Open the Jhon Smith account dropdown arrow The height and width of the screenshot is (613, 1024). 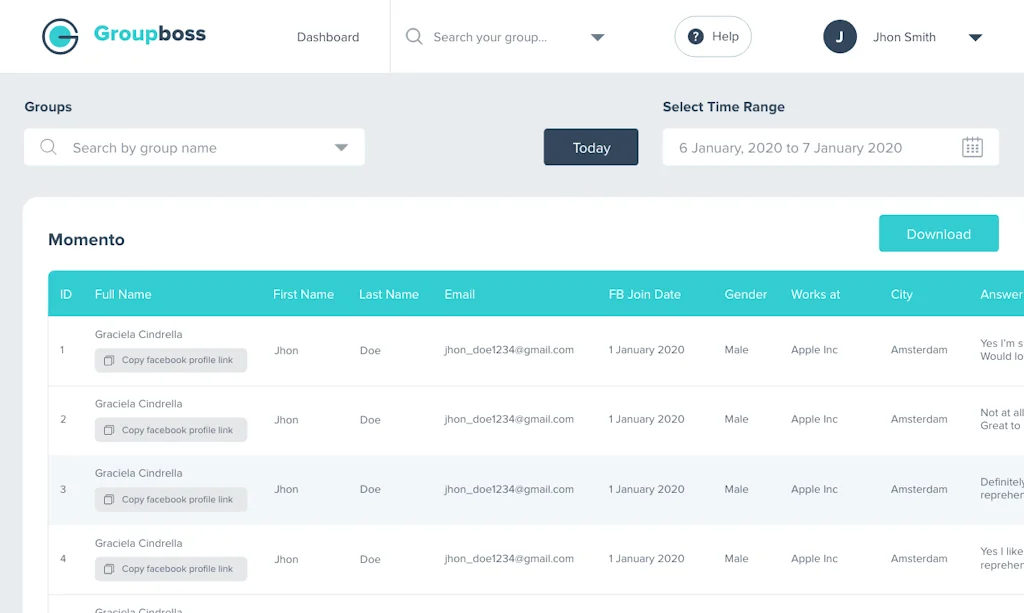coord(975,38)
